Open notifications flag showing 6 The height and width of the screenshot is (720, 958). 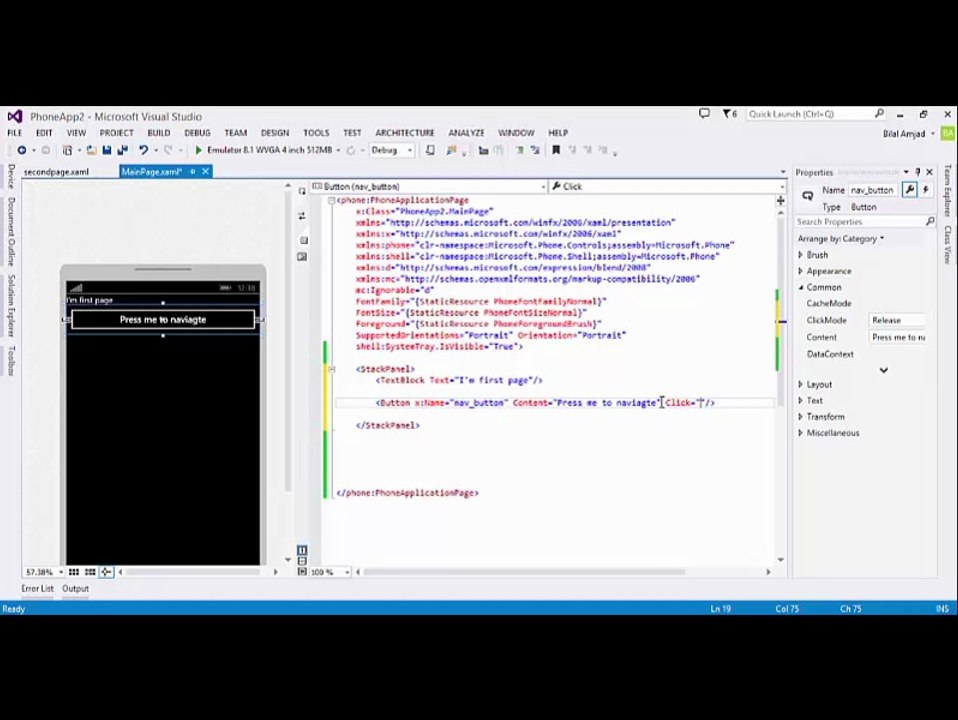[x=730, y=114]
